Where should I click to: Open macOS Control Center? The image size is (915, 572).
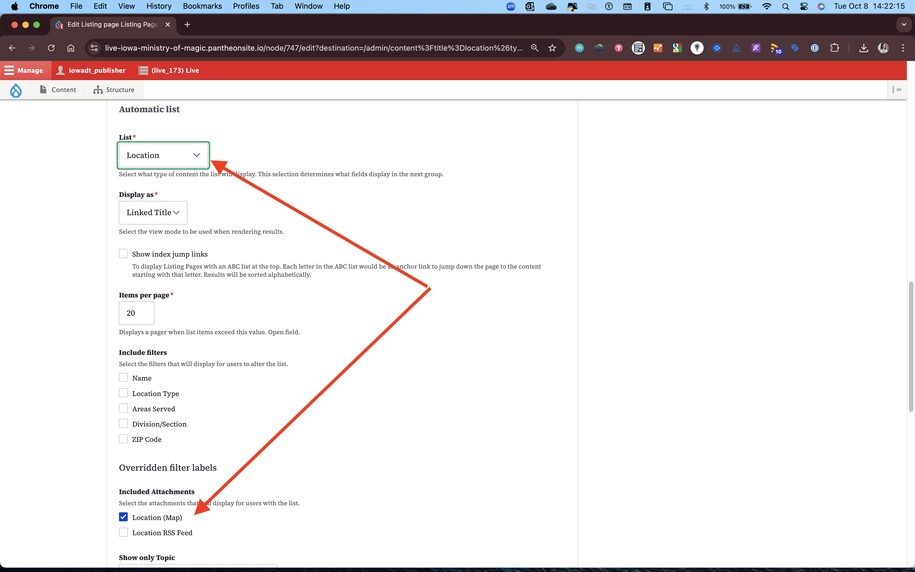(x=804, y=6)
